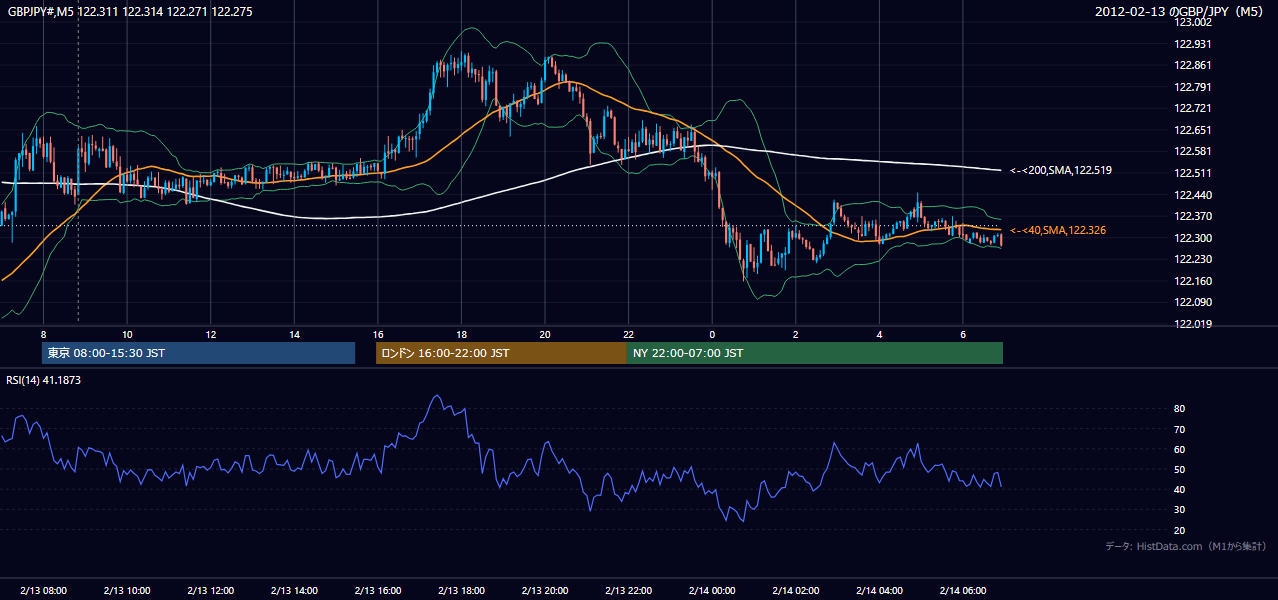The width and height of the screenshot is (1278, 600).
Task: Select the Tokyo 08:00-15:30 JST session bar
Action: [198, 353]
